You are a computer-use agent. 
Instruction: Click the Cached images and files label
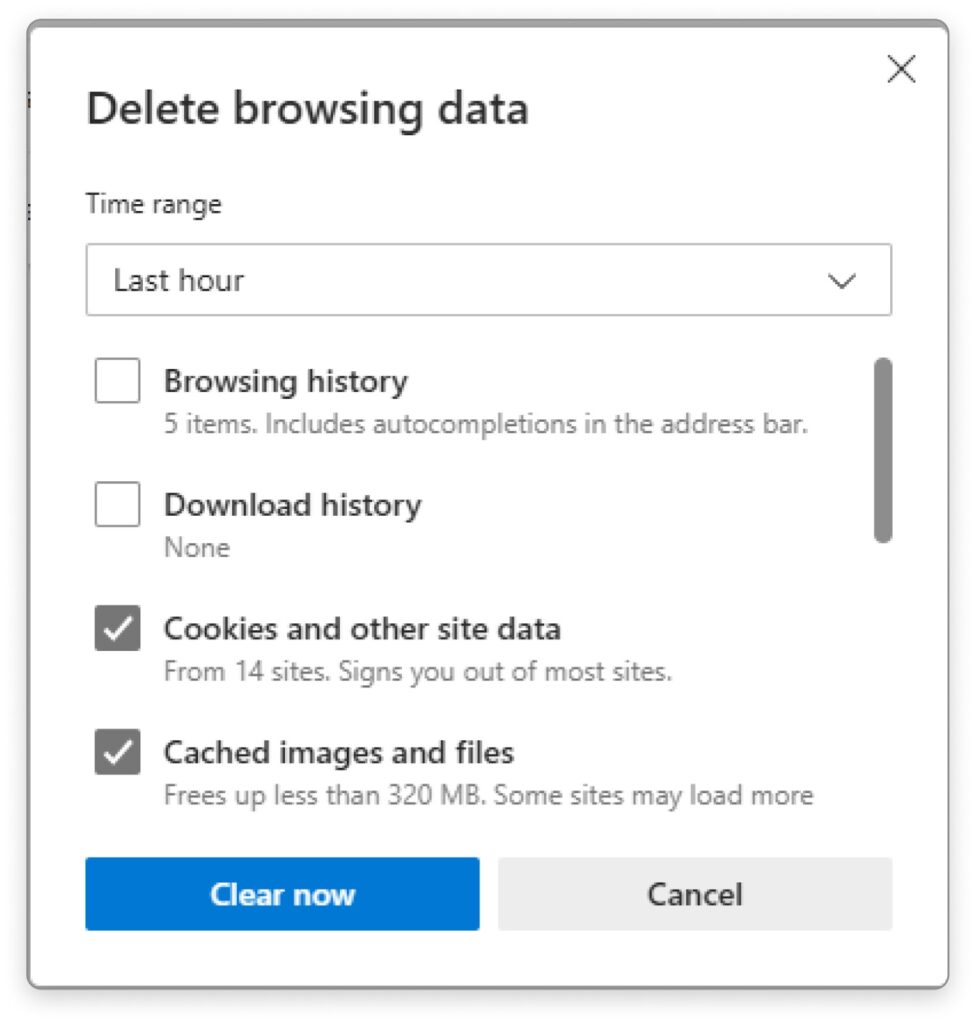pyautogui.click(x=339, y=753)
